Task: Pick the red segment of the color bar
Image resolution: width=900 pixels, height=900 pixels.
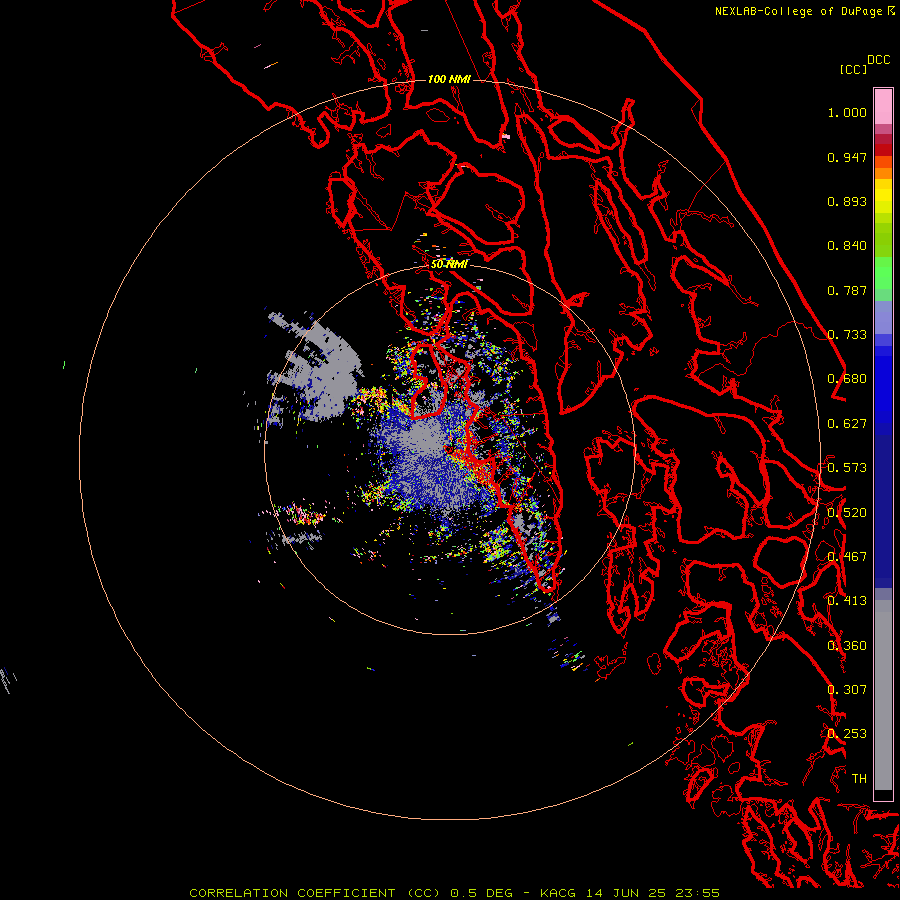Action: click(x=883, y=150)
